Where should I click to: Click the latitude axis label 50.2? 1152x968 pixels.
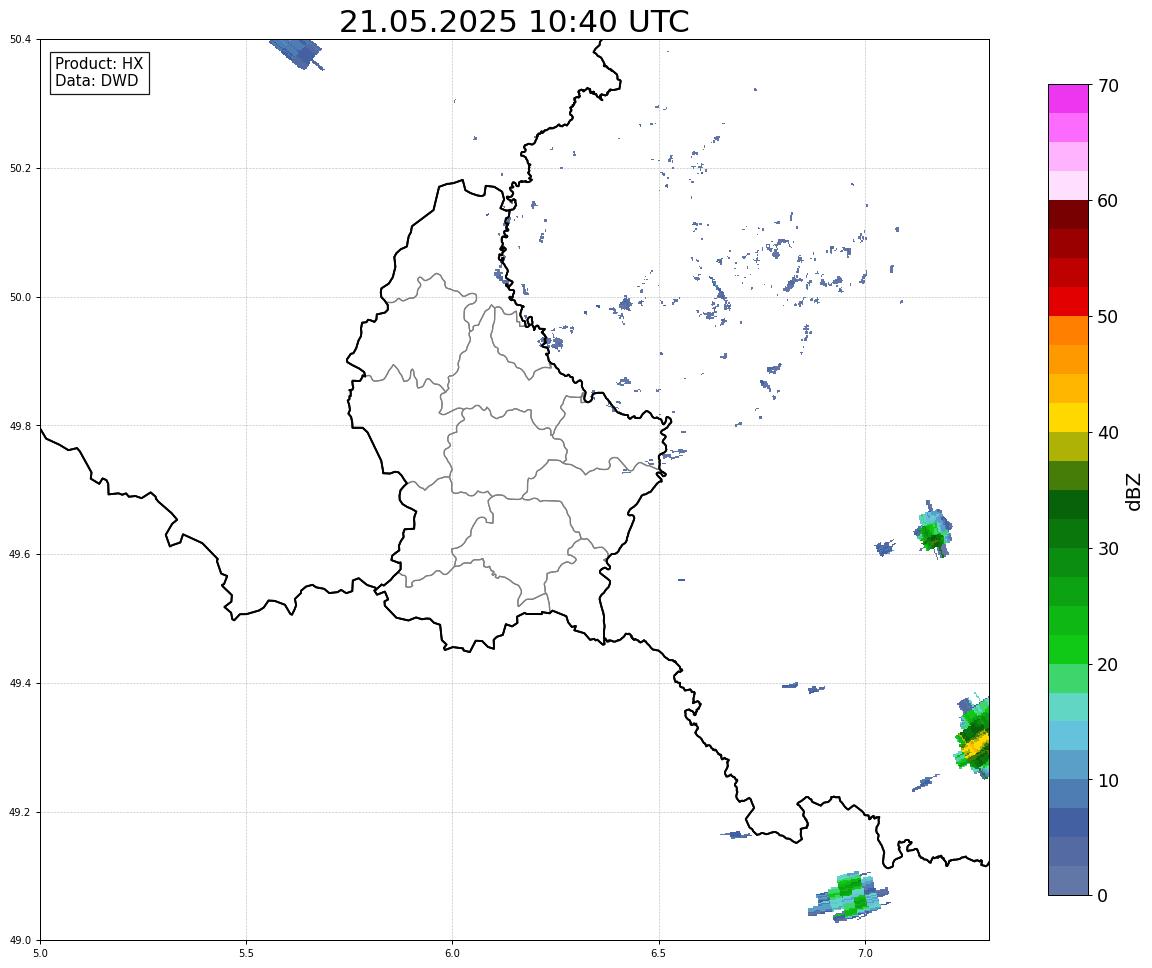tap(20, 168)
